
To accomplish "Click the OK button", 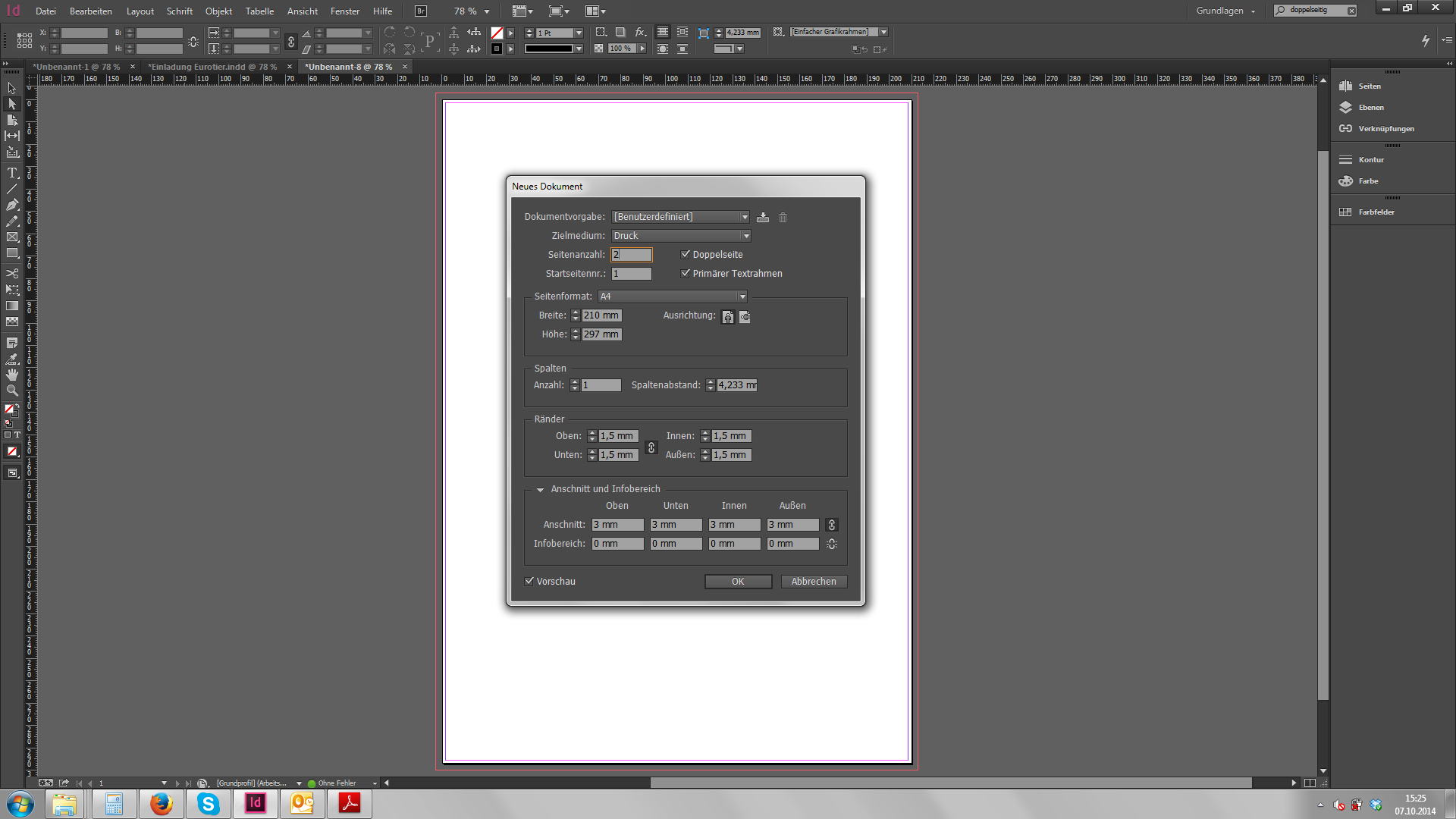I will pos(737,582).
